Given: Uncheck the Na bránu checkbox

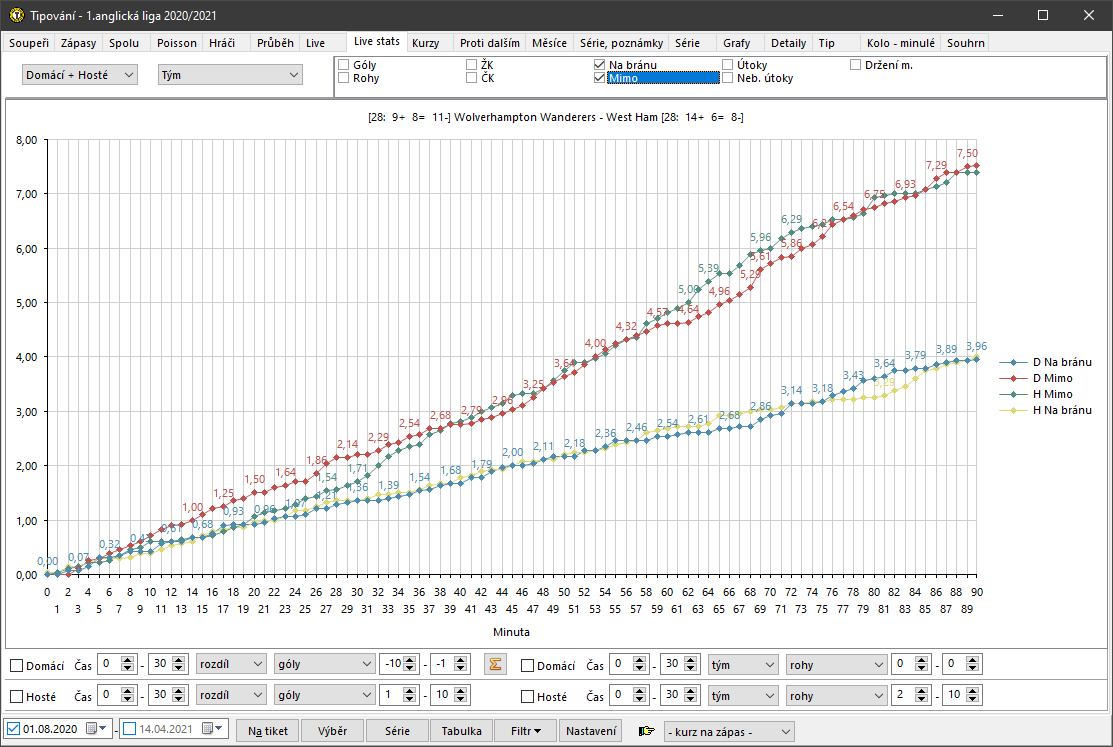Looking at the screenshot, I should point(599,65).
